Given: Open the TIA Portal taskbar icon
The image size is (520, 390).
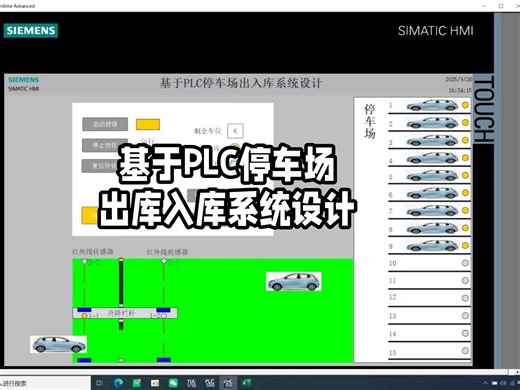Looking at the screenshot, I should [x=191, y=383].
